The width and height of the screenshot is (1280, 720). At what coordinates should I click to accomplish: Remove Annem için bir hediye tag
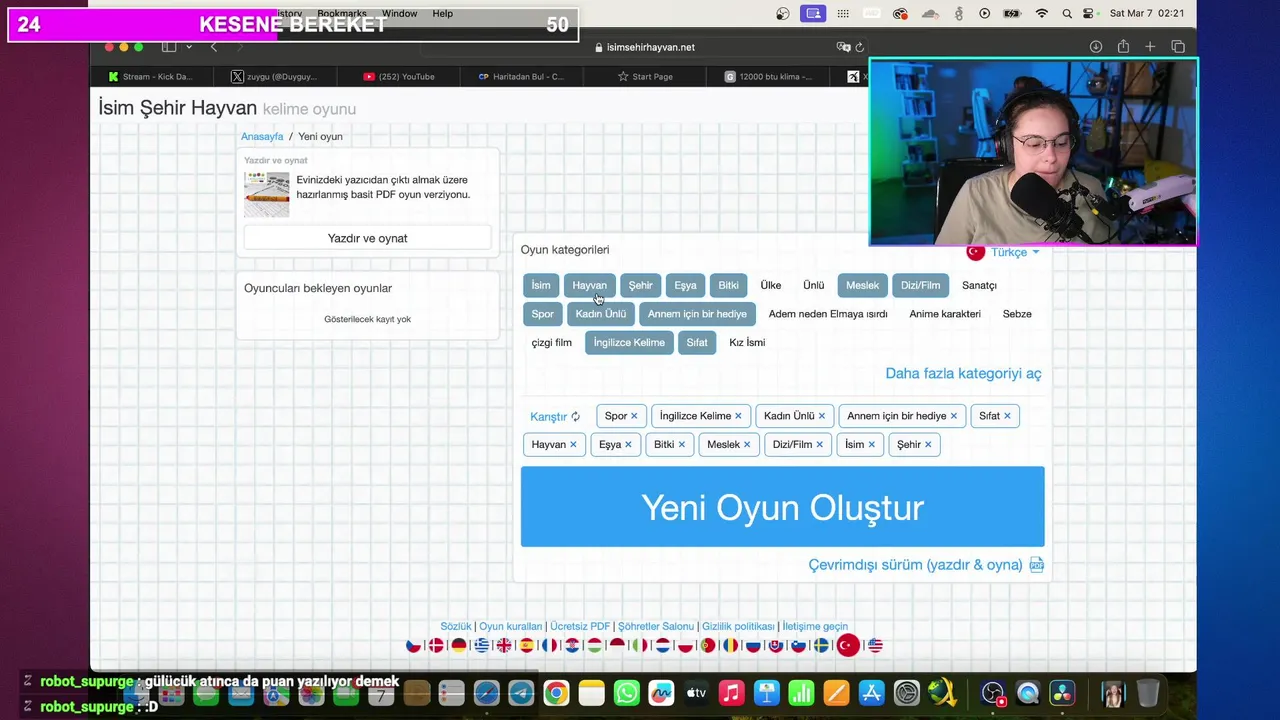954,416
